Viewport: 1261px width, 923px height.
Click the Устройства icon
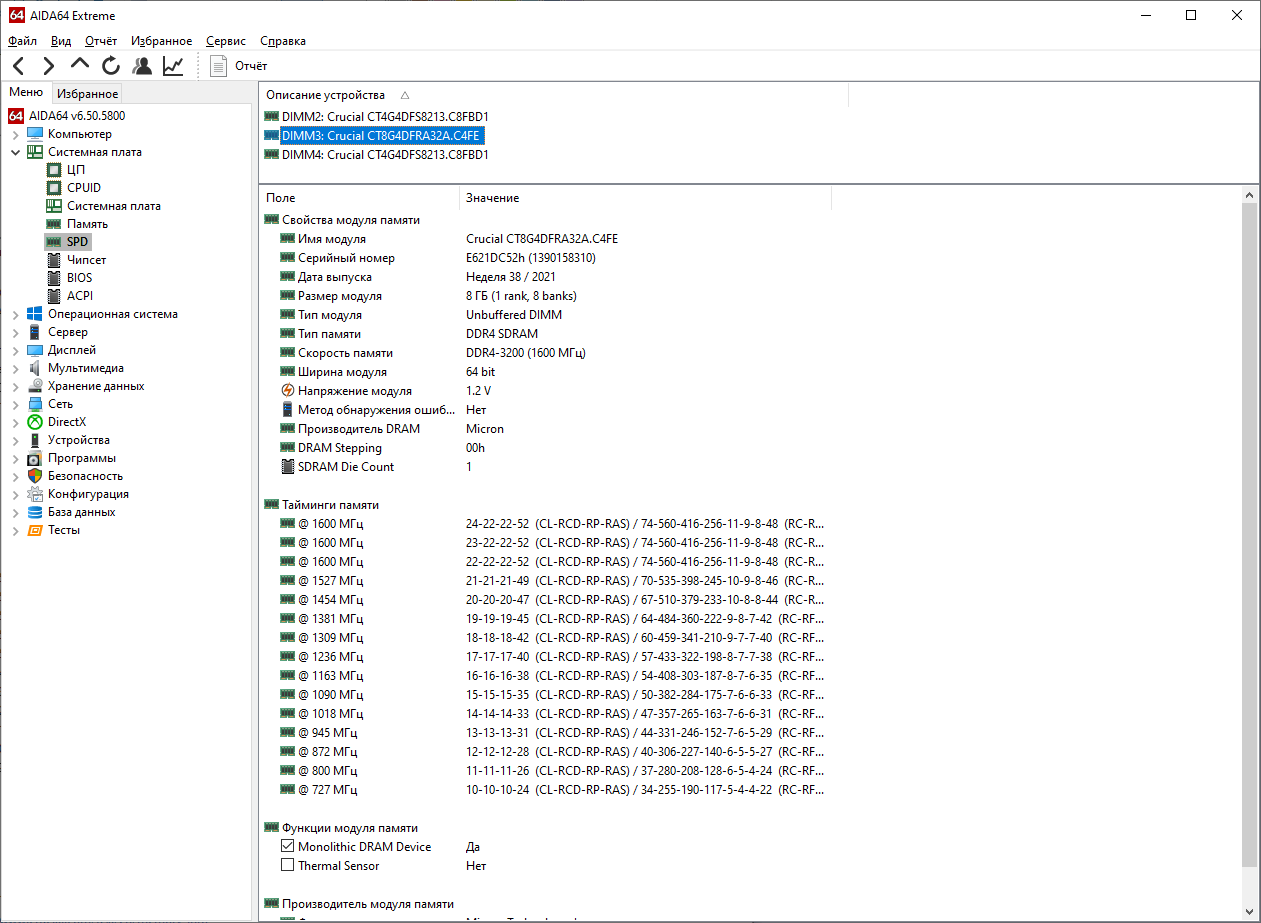(35, 440)
